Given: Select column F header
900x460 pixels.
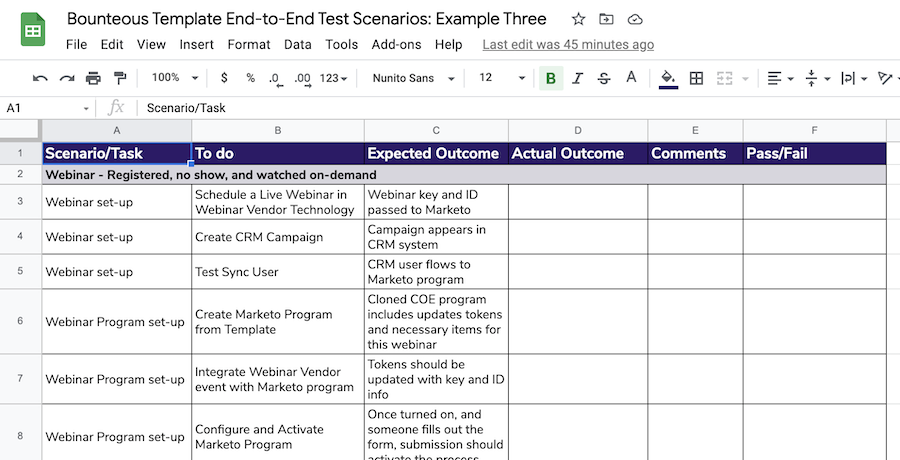Looking at the screenshot, I should click(814, 130).
